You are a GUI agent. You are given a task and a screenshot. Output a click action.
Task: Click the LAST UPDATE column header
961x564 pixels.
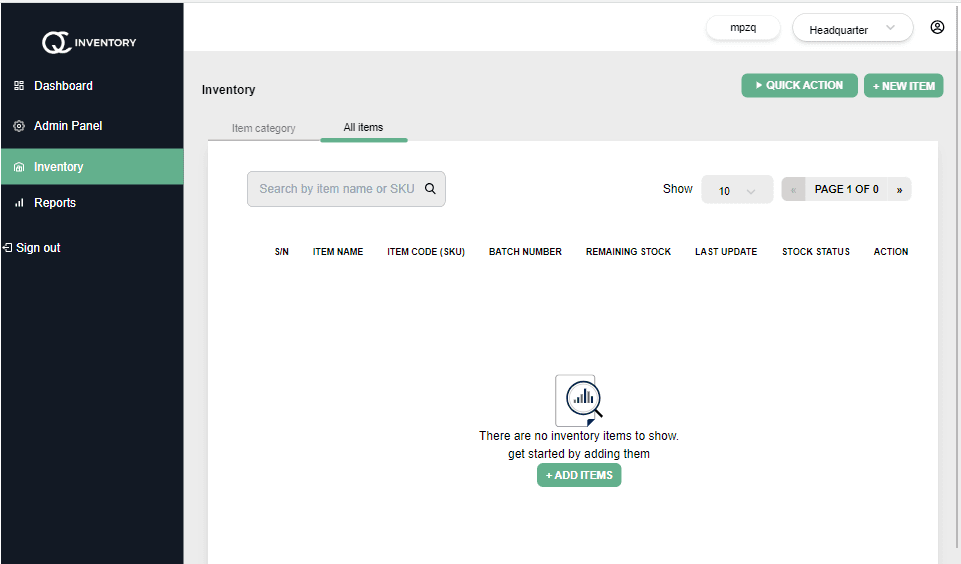coord(726,251)
